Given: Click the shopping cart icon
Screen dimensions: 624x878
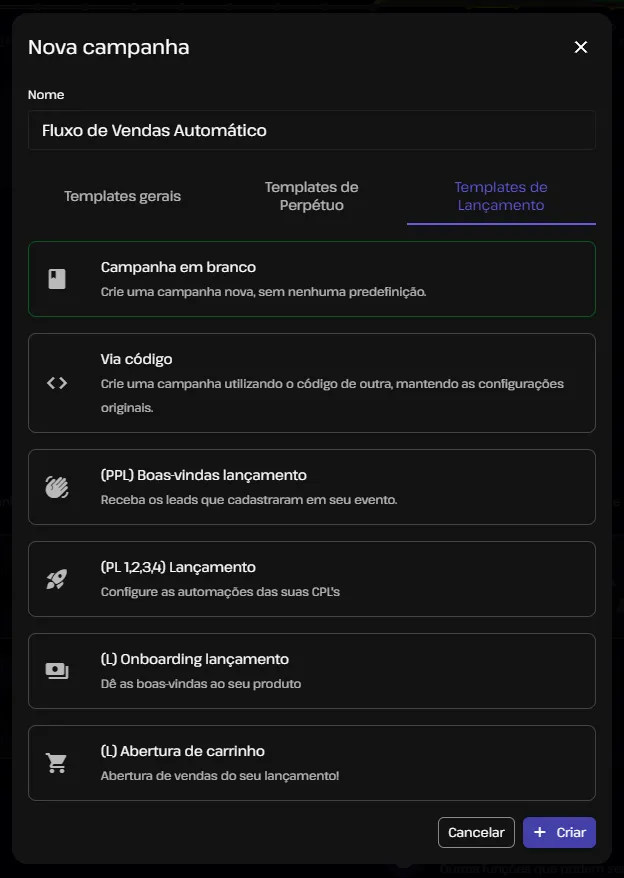Looking at the screenshot, I should 57,763.
